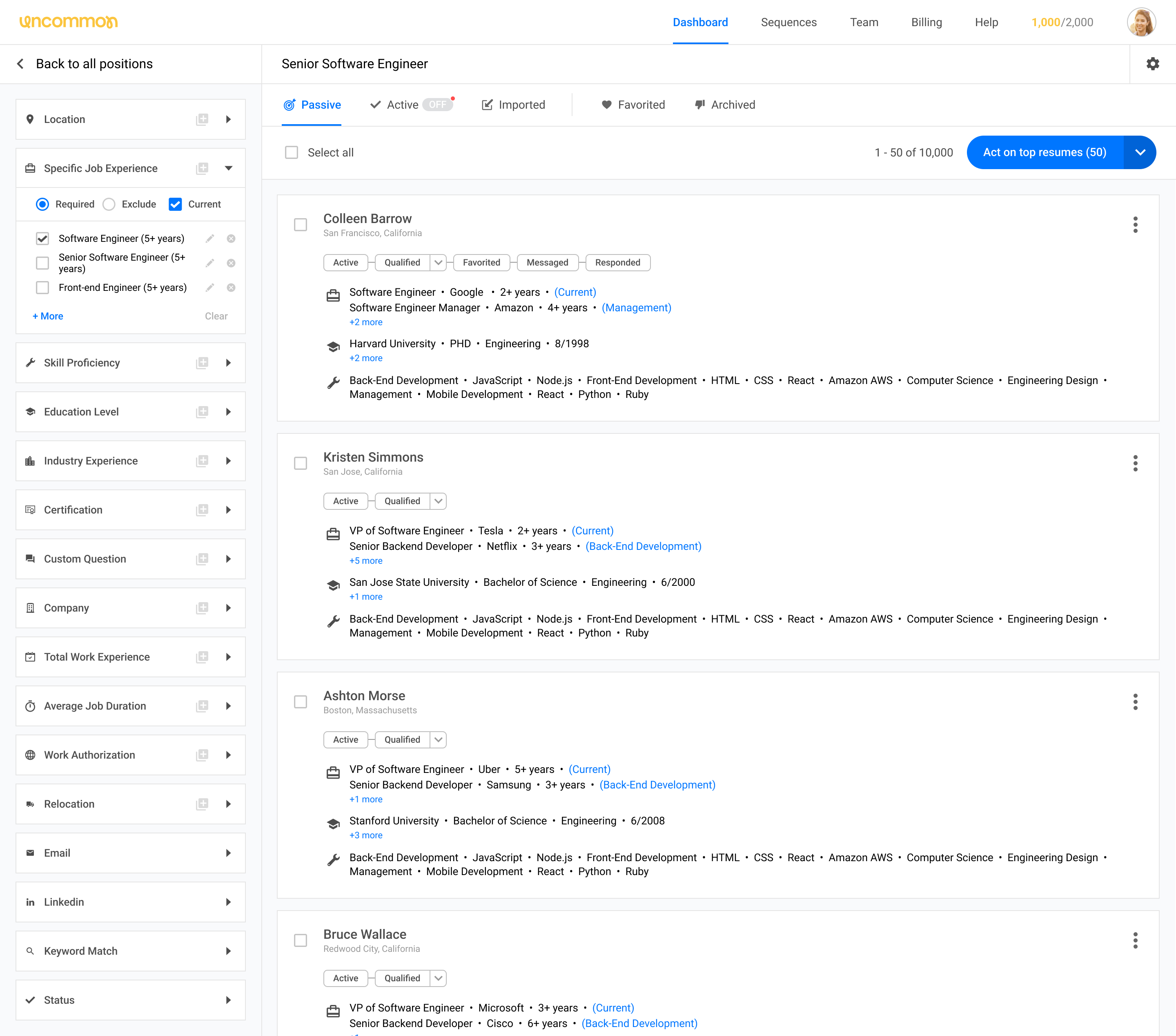Screen dimensions: 1176x1036
Task: Collapse the Specific Job Experience filter
Action: [228, 168]
